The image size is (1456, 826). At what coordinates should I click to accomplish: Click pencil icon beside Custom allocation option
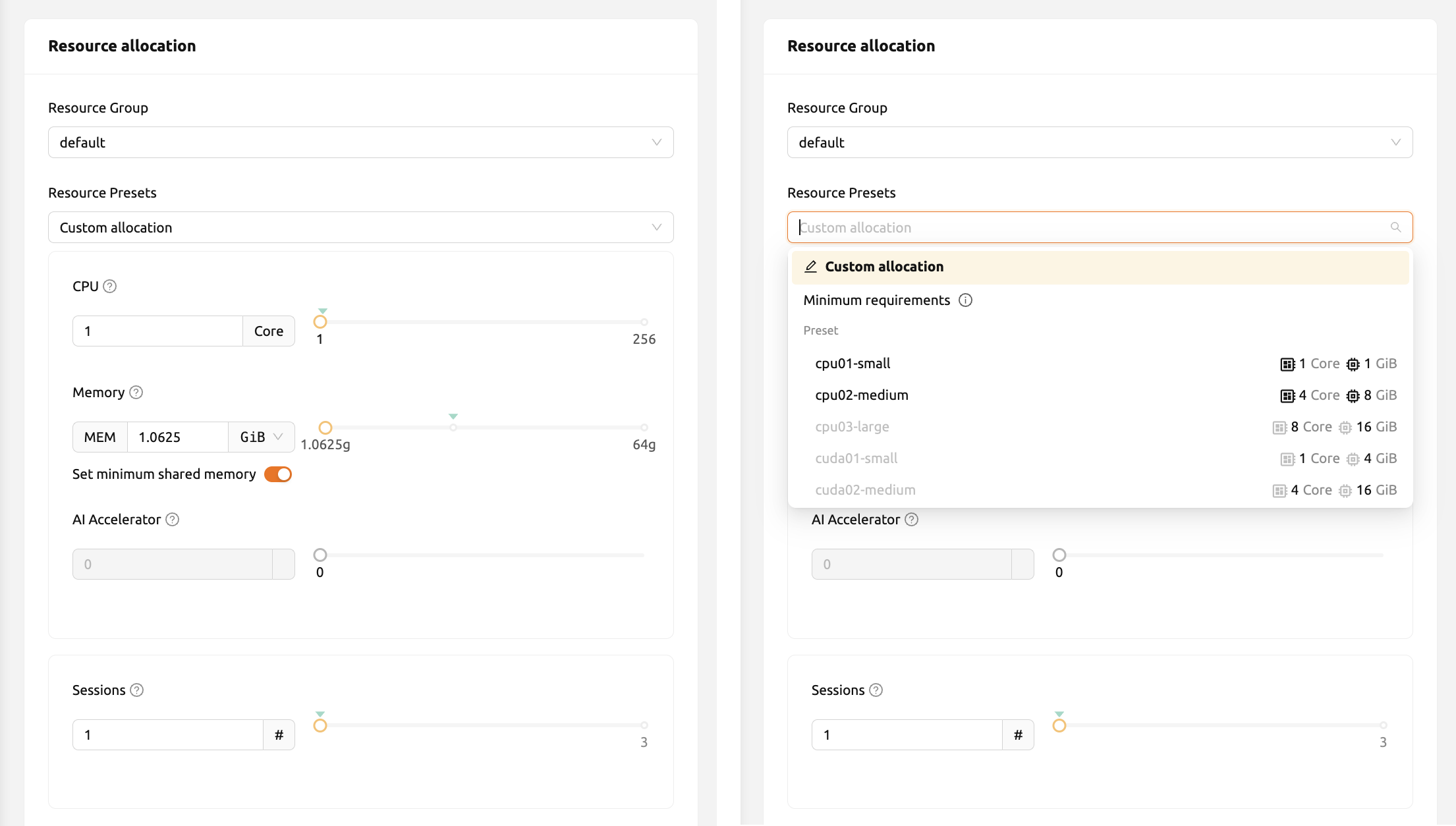(811, 267)
